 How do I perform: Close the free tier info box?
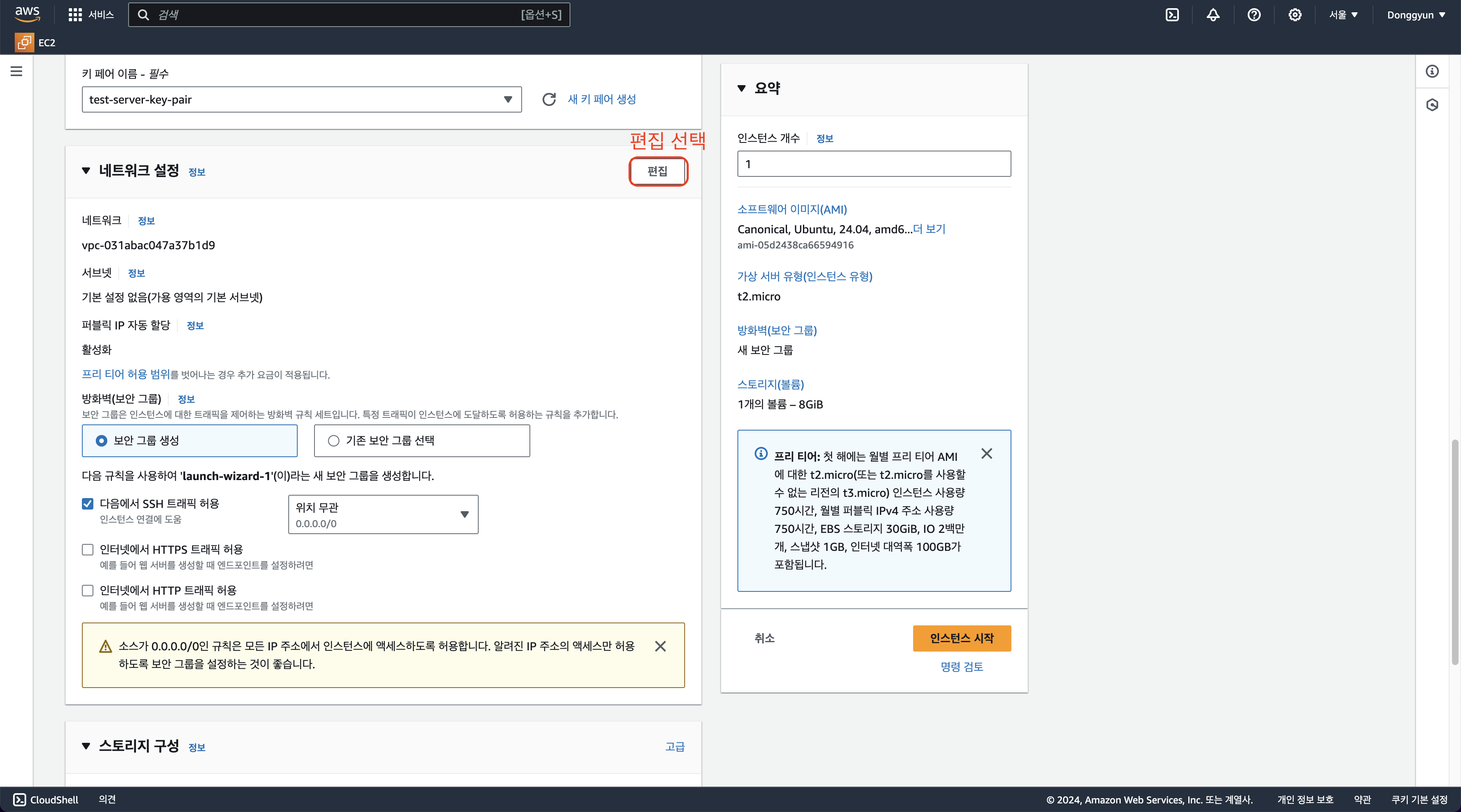point(986,453)
